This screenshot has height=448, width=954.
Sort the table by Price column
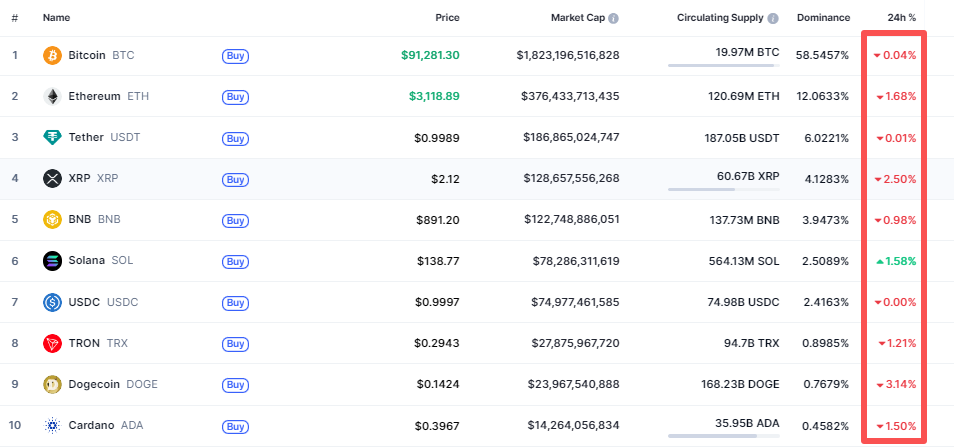[447, 18]
